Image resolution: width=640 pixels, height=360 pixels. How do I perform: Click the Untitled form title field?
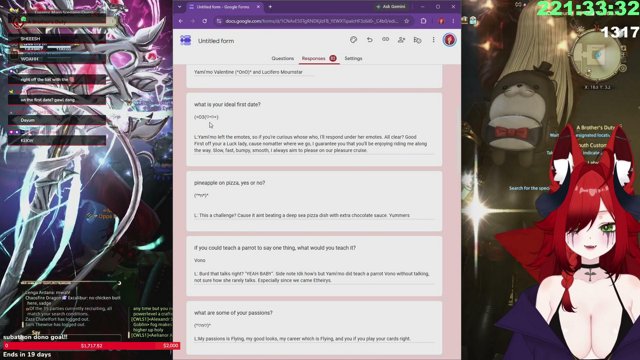click(216, 41)
